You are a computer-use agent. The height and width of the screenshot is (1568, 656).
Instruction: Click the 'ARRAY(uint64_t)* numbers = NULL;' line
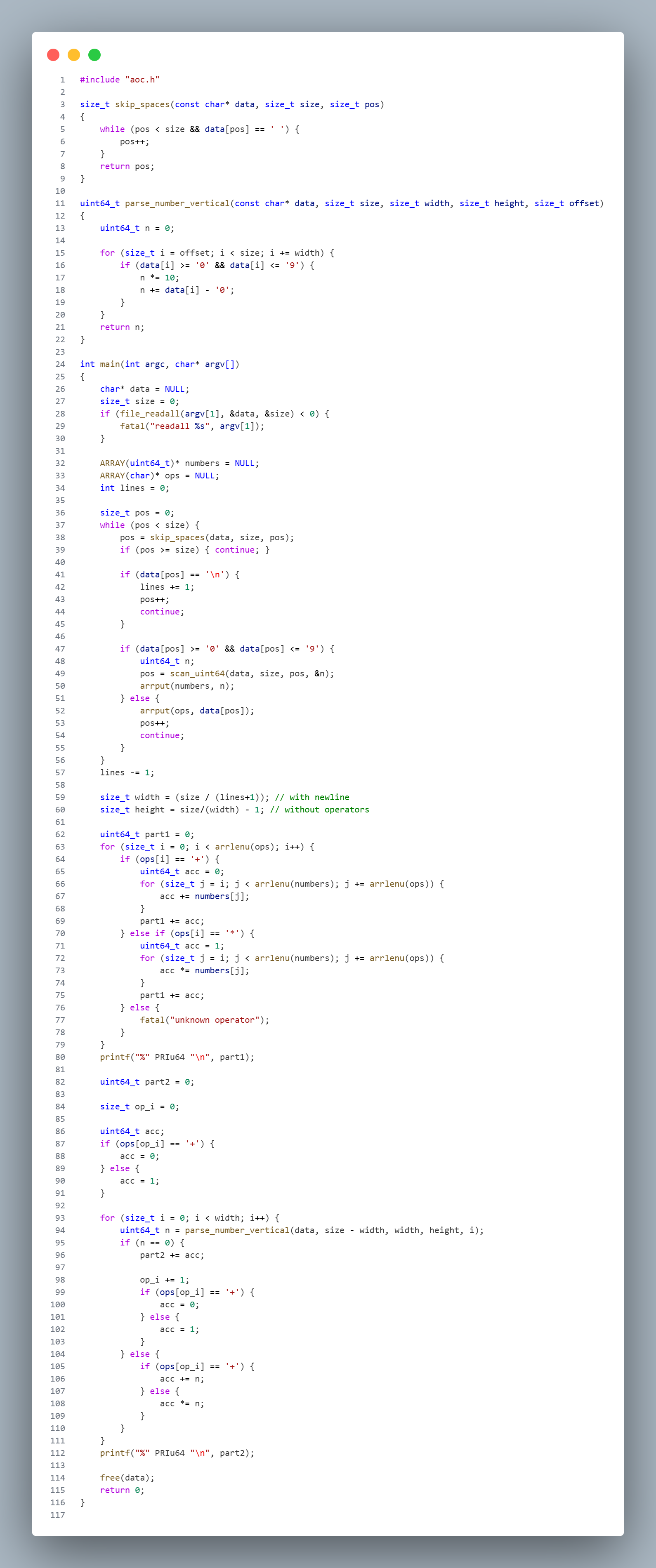click(x=180, y=463)
